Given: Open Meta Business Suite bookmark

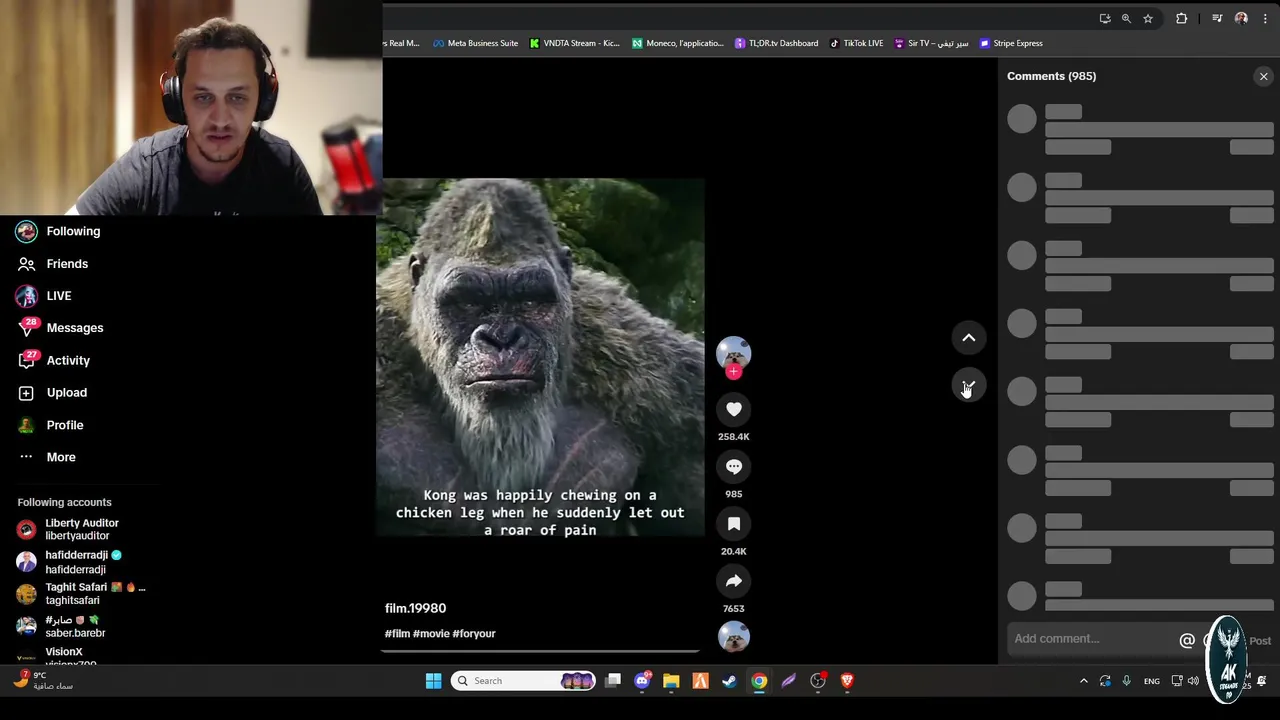Looking at the screenshot, I should [x=476, y=43].
